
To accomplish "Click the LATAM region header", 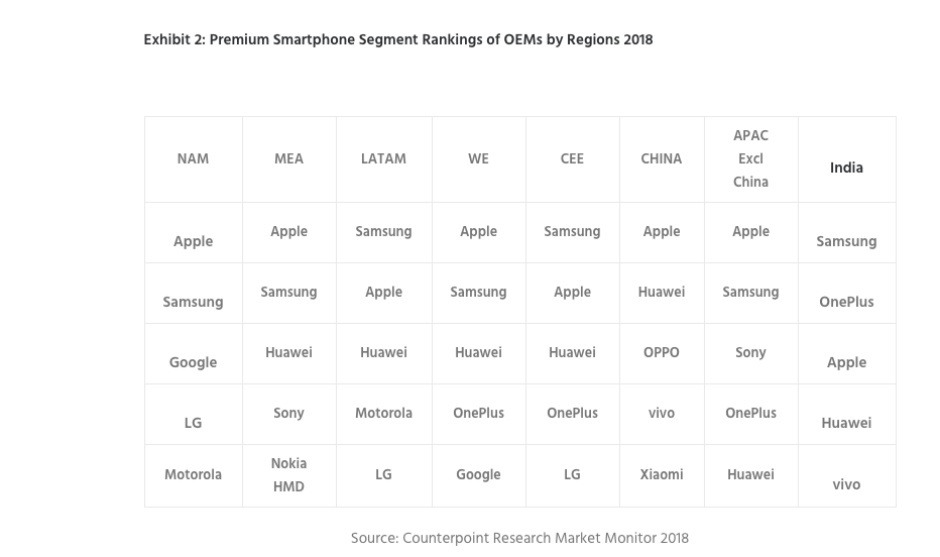I will pyautogui.click(x=383, y=159).
